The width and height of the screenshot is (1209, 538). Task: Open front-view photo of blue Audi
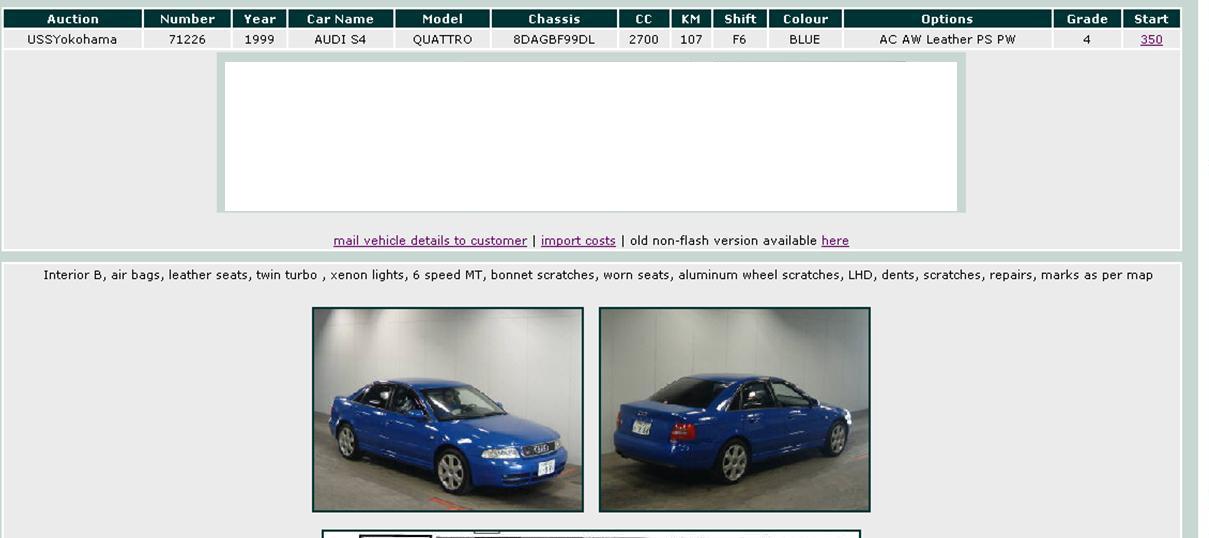point(448,410)
